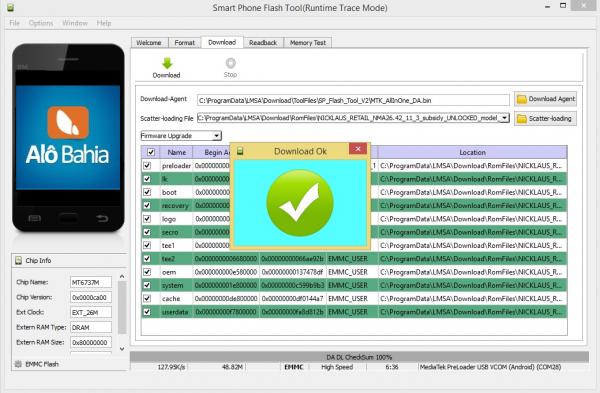The width and height of the screenshot is (600, 393).
Task: Toggle the select-all checkbox in table header
Action: (x=151, y=152)
